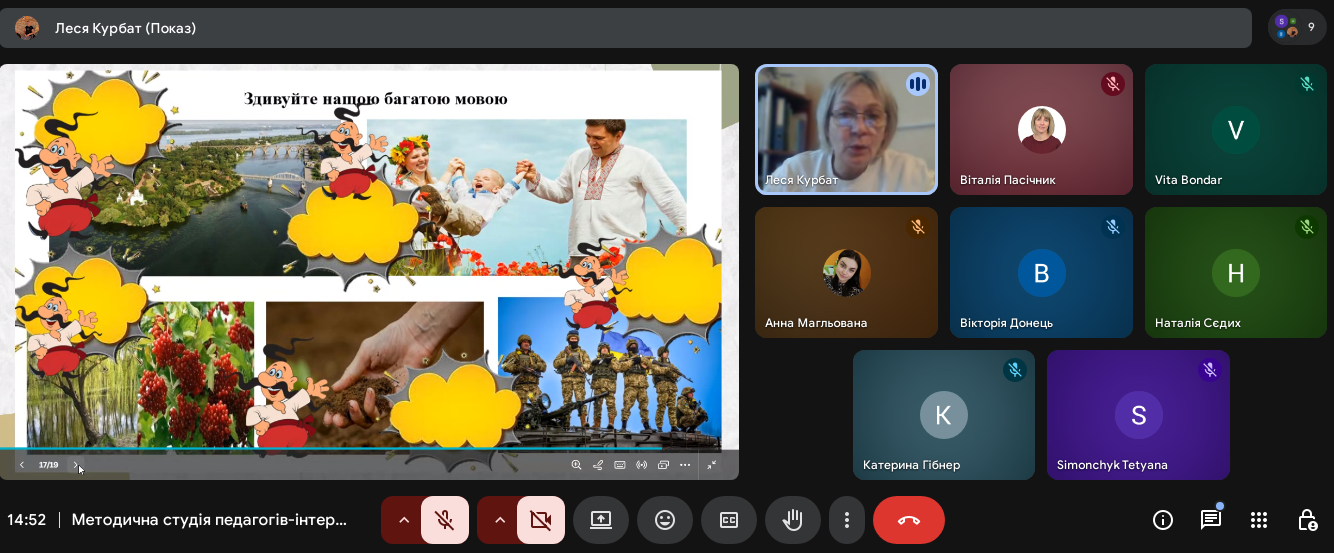Exit fullscreen of the presentation
This screenshot has width=1334, height=553.
[712, 465]
